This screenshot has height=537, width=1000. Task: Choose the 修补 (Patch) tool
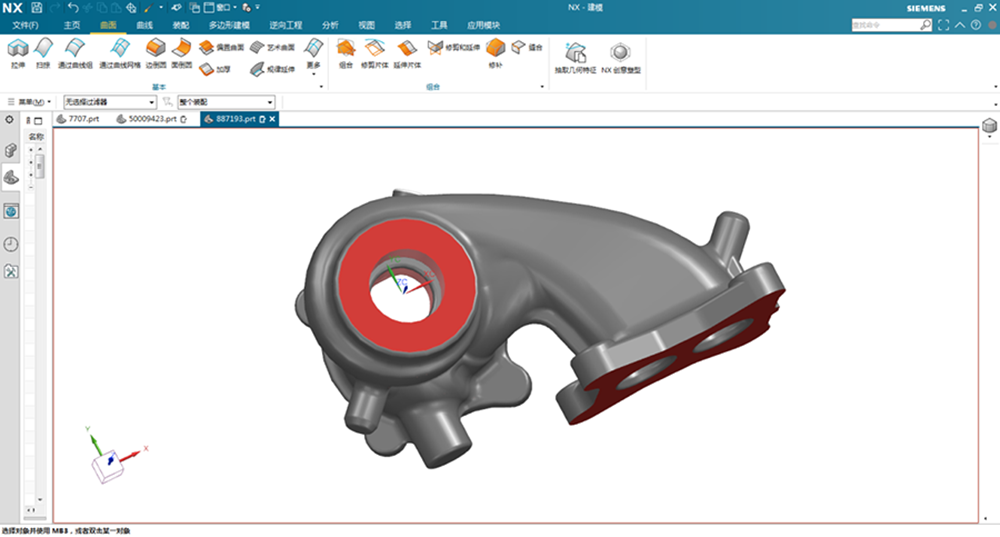[x=495, y=51]
